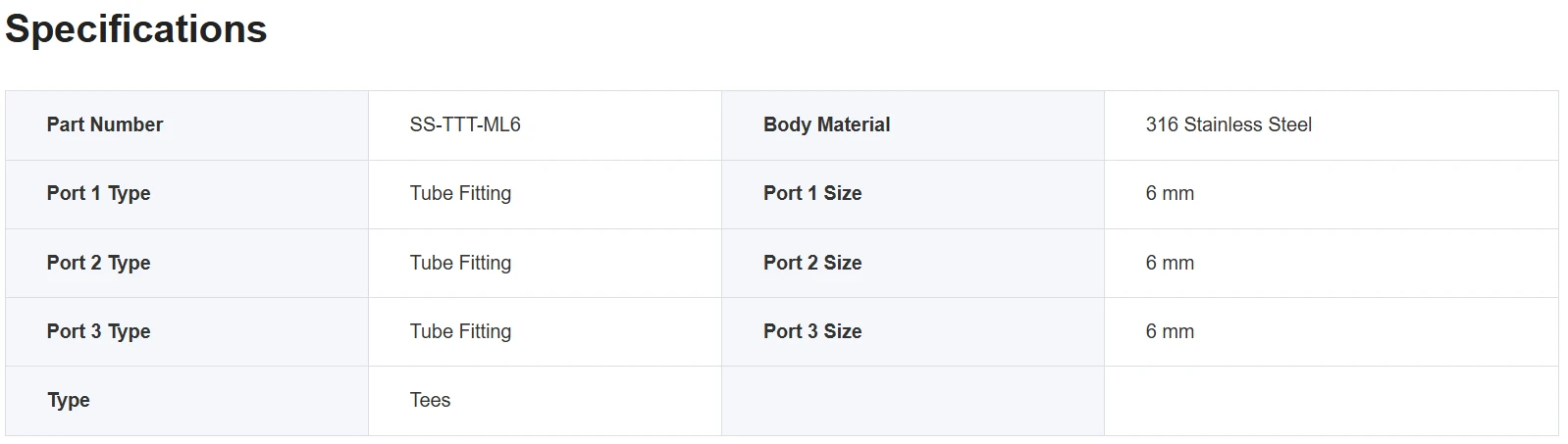Select the 316 Stainless Steel value

[1228, 124]
